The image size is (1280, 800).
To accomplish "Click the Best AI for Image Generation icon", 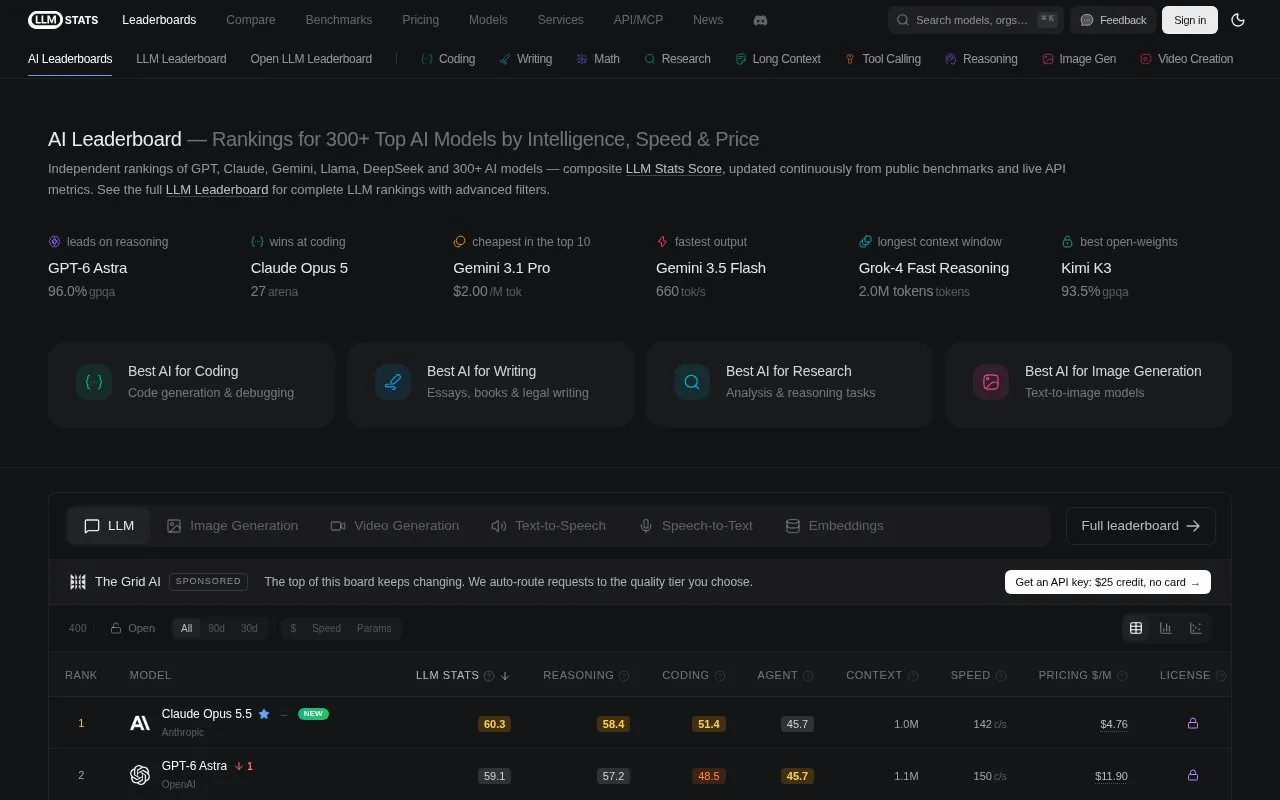I will (991, 382).
